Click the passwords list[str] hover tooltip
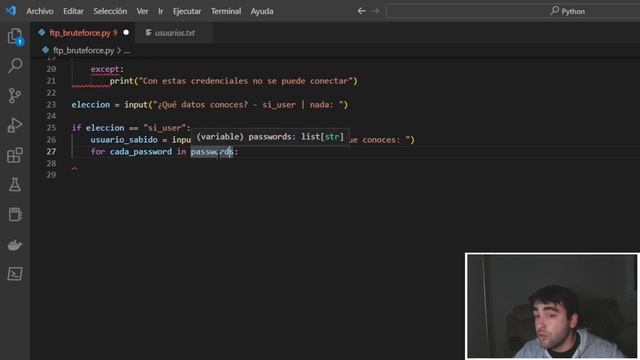 (x=270, y=137)
